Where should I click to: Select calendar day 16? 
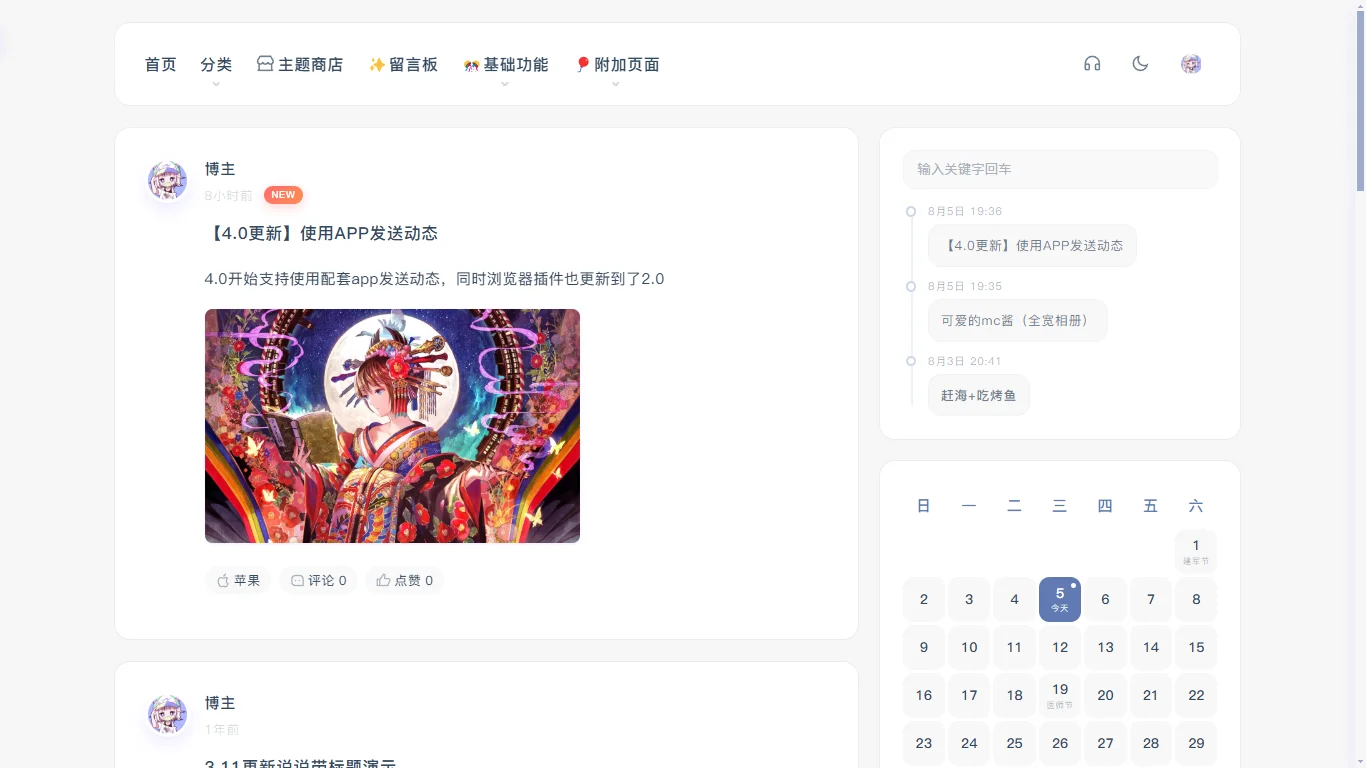click(x=924, y=695)
